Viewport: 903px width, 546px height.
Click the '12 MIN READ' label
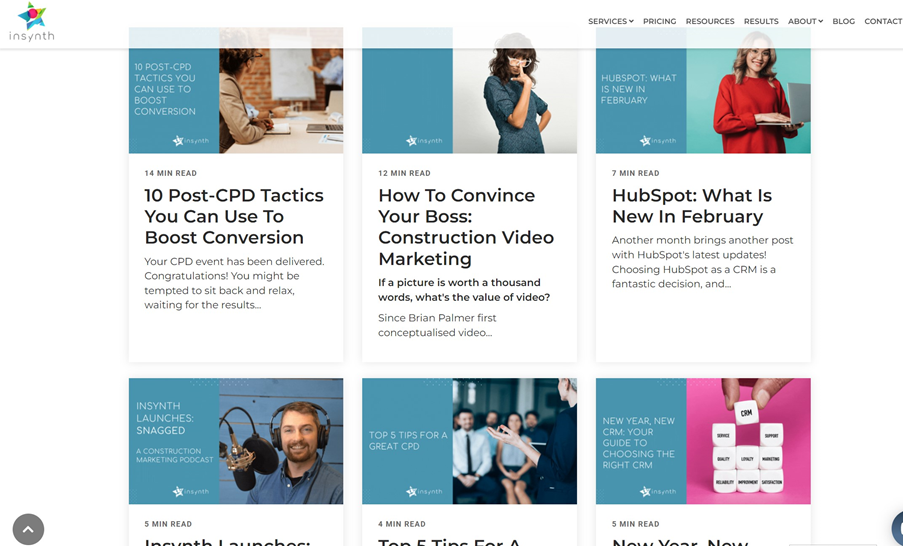pos(404,173)
